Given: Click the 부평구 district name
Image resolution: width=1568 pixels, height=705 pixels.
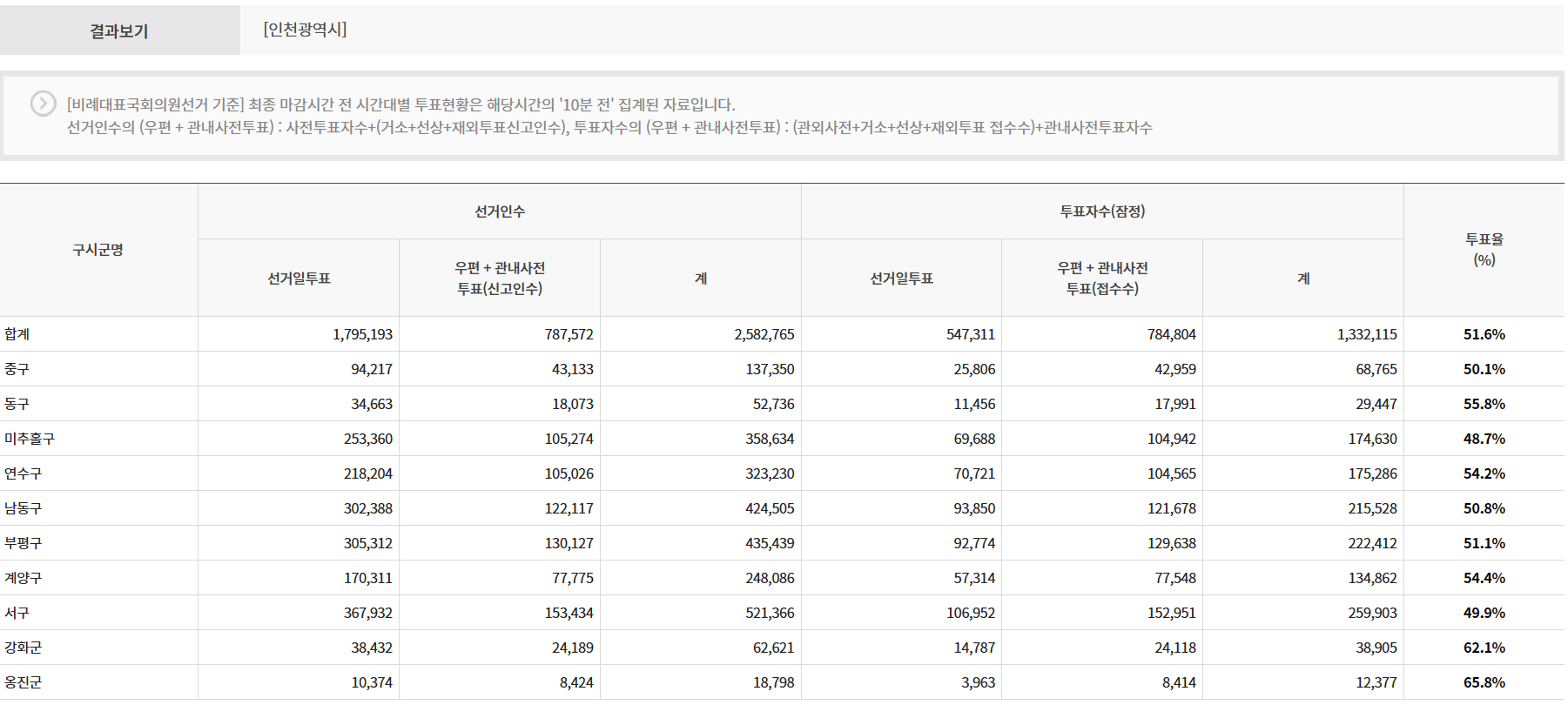Looking at the screenshot, I should [24, 543].
